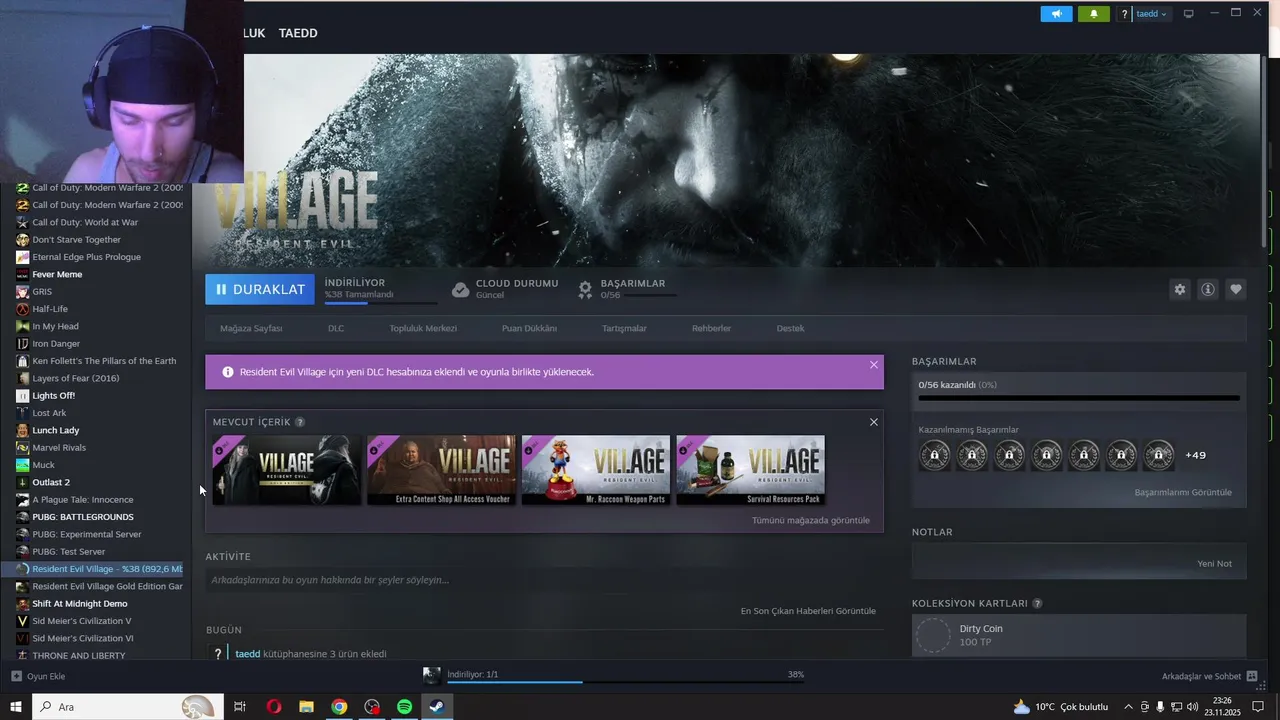Dismiss the purple DLC notification banner

pos(874,365)
